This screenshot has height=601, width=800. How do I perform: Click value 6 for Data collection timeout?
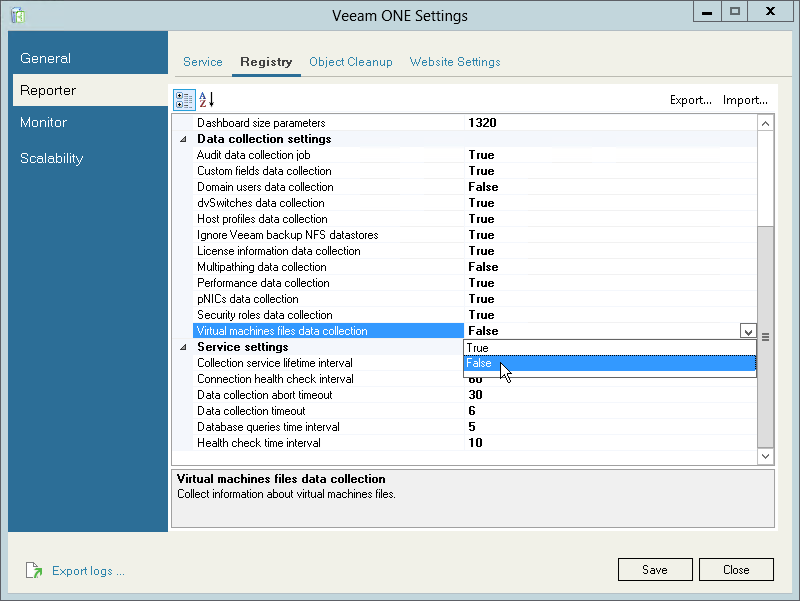472,411
